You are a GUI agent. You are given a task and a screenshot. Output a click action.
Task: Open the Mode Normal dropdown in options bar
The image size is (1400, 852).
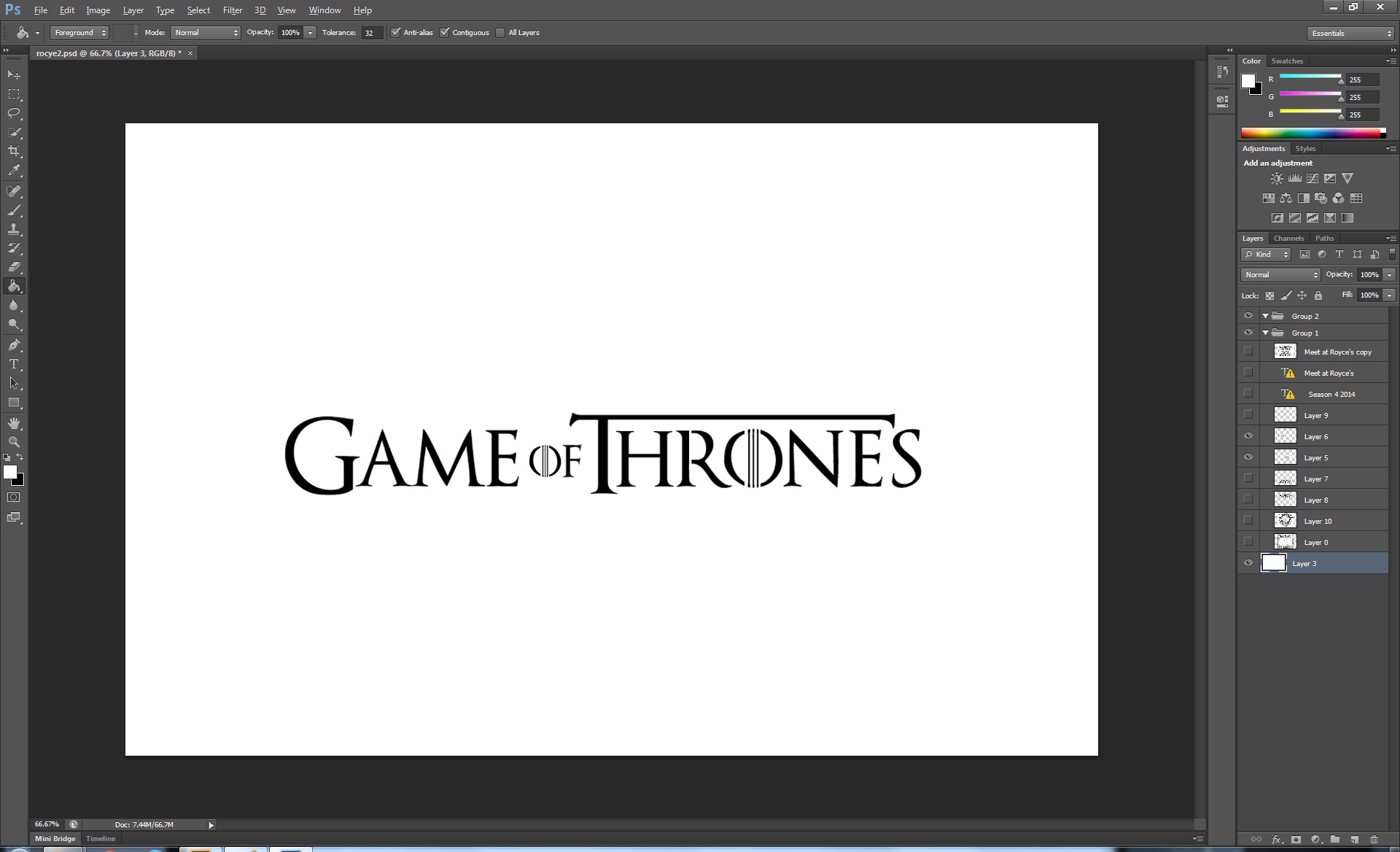point(206,33)
